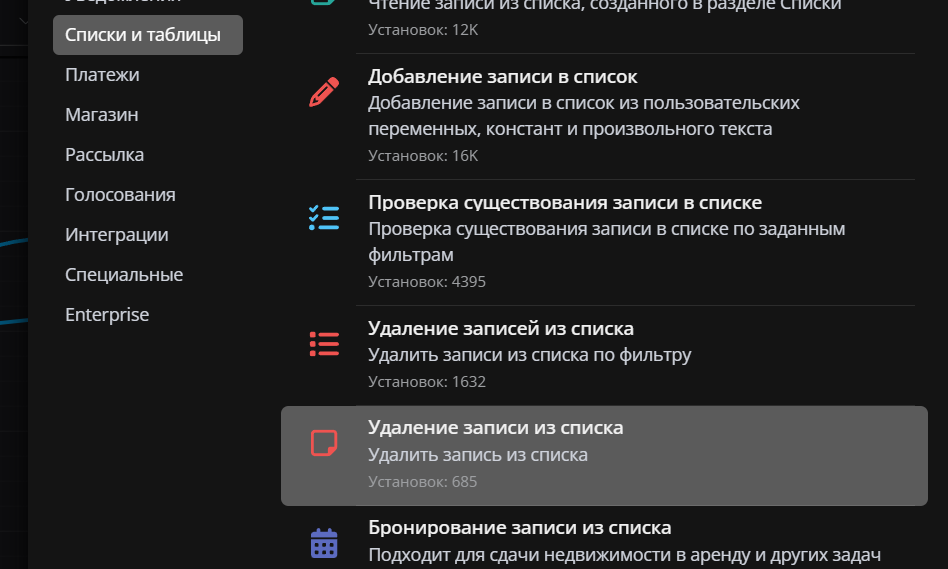Click the blue checklist icon for Проверка существования
948x569 pixels.
tap(324, 217)
